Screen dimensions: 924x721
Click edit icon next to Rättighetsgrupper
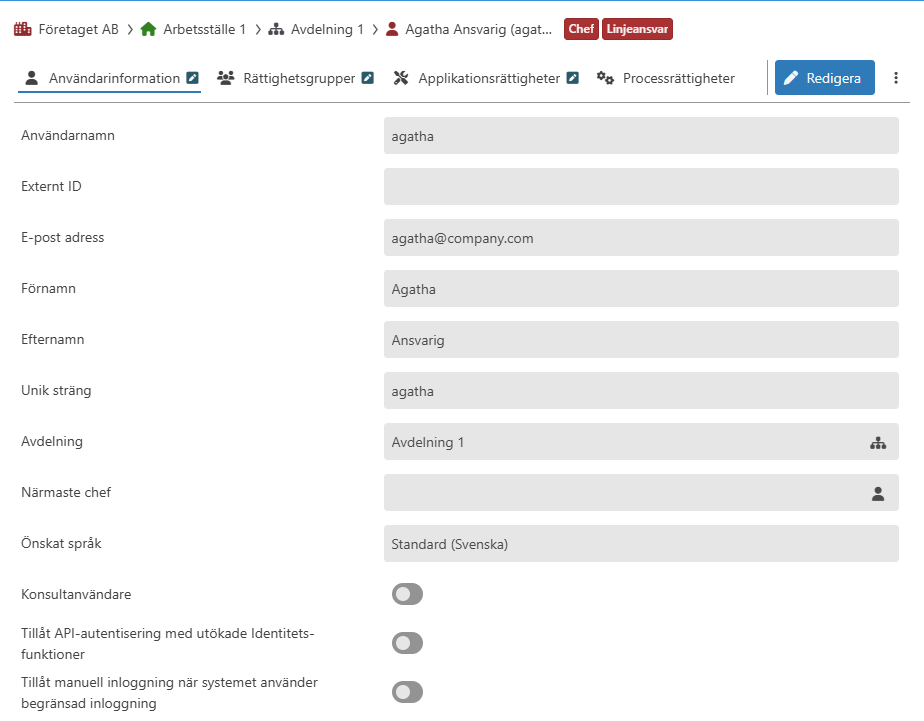click(368, 78)
